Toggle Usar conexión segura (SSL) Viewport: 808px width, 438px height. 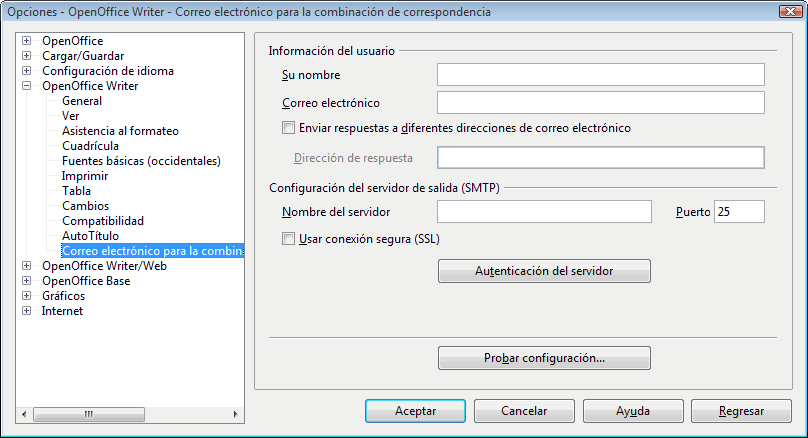(x=288, y=239)
